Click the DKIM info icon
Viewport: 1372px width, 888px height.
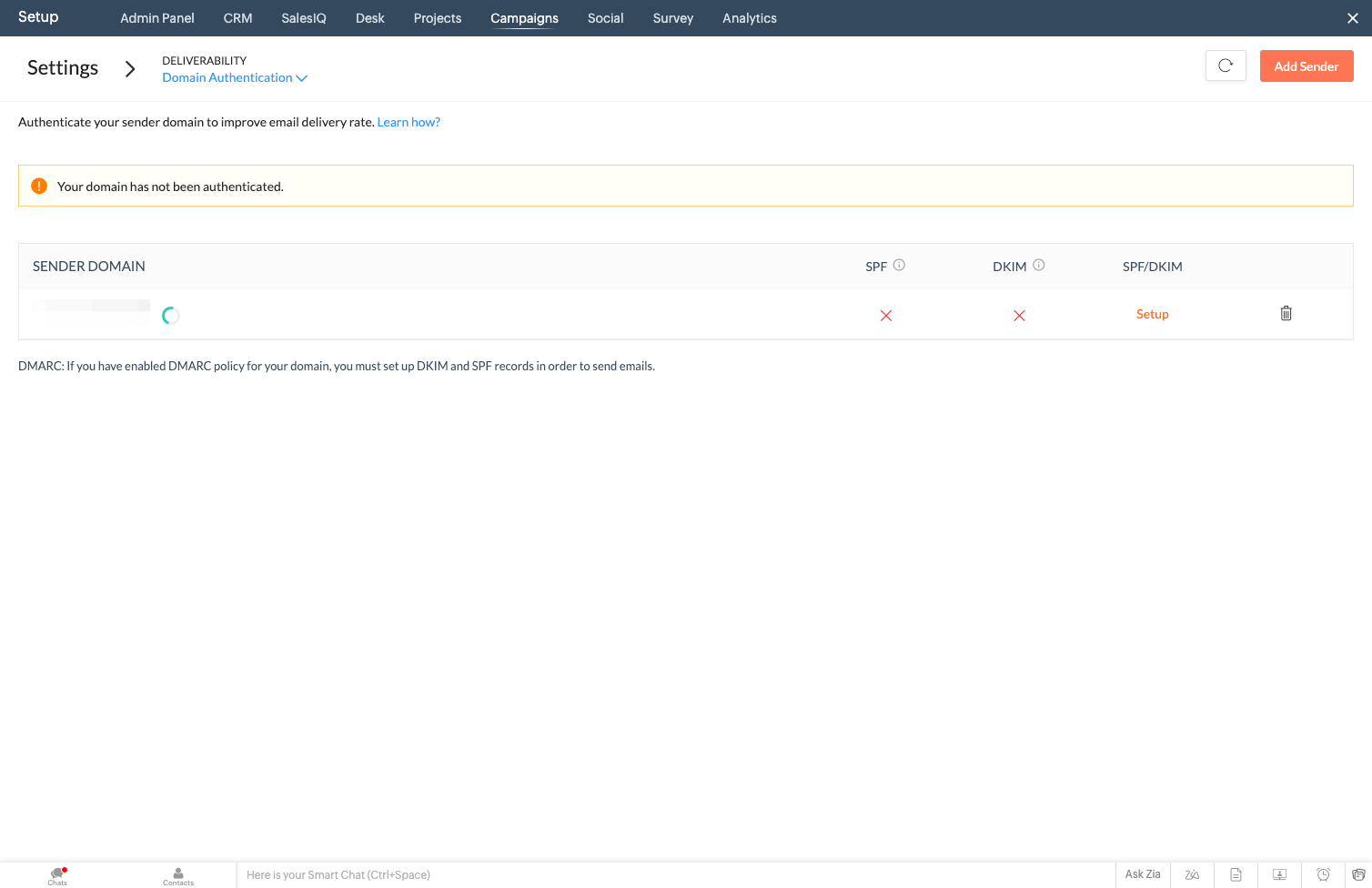[x=1039, y=265]
